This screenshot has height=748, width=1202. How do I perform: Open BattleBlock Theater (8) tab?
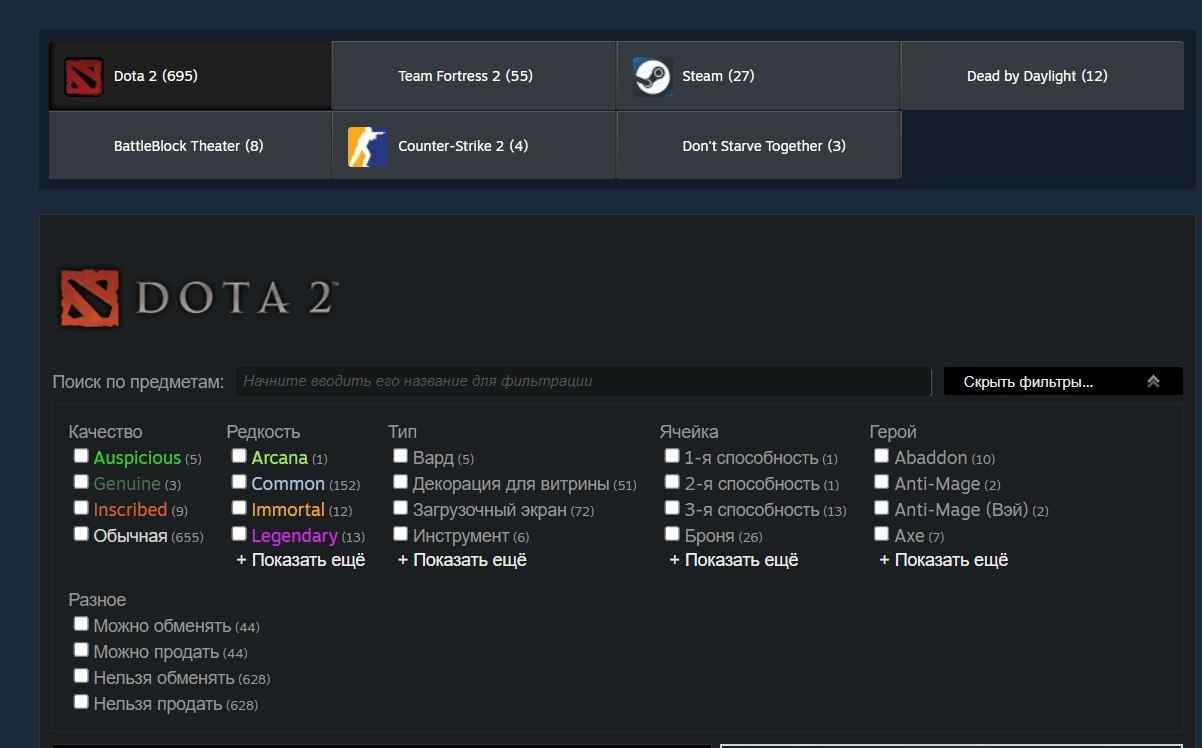[190, 146]
